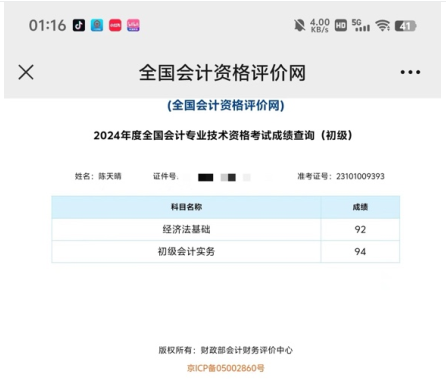The height and width of the screenshot is (382, 446).
Task: Tap the TikTok notification icon
Action: coord(79,25)
